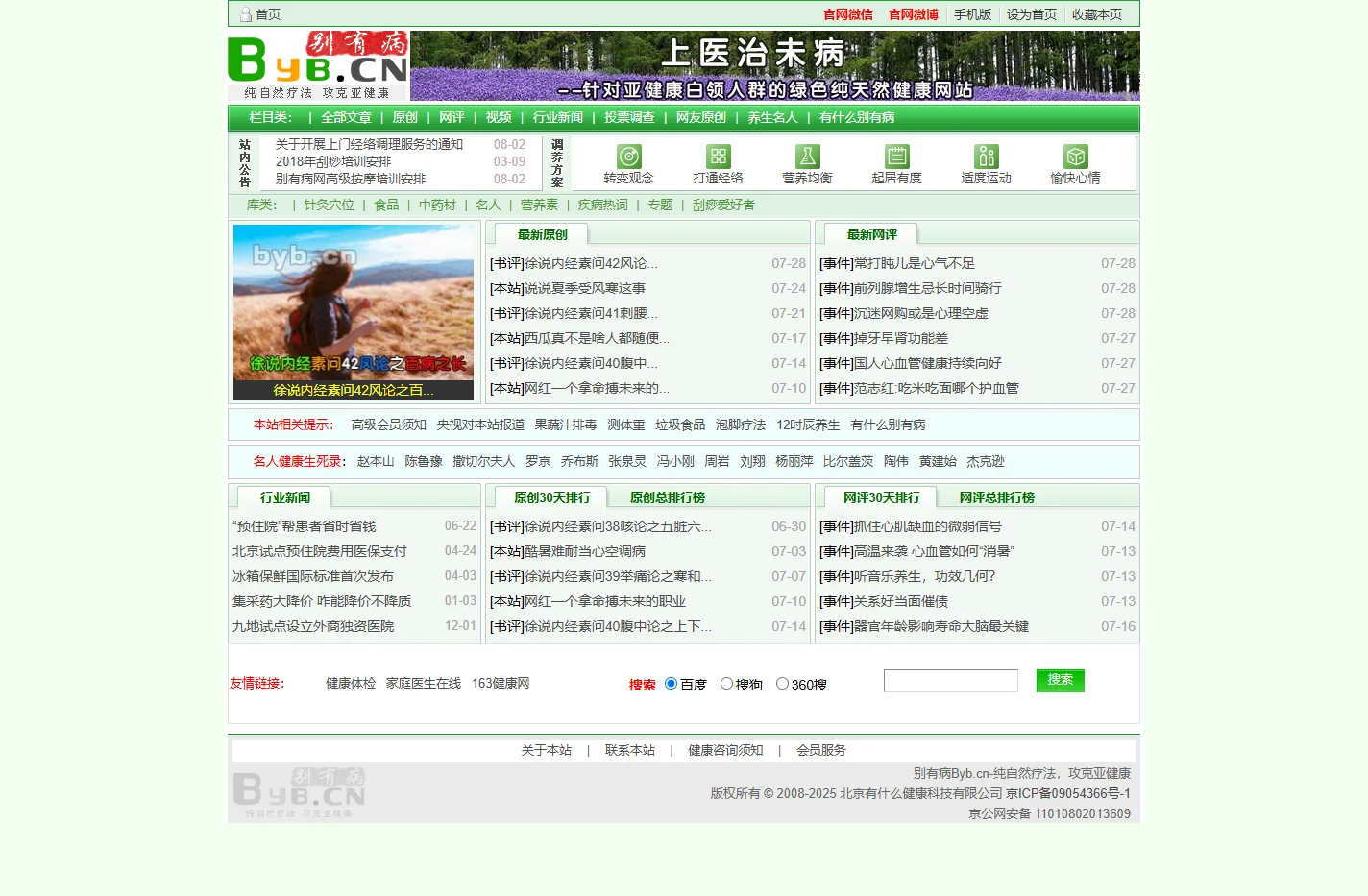Screen dimensions: 1368x896
Task: Click the 适度运动 green icon
Action: (x=986, y=157)
